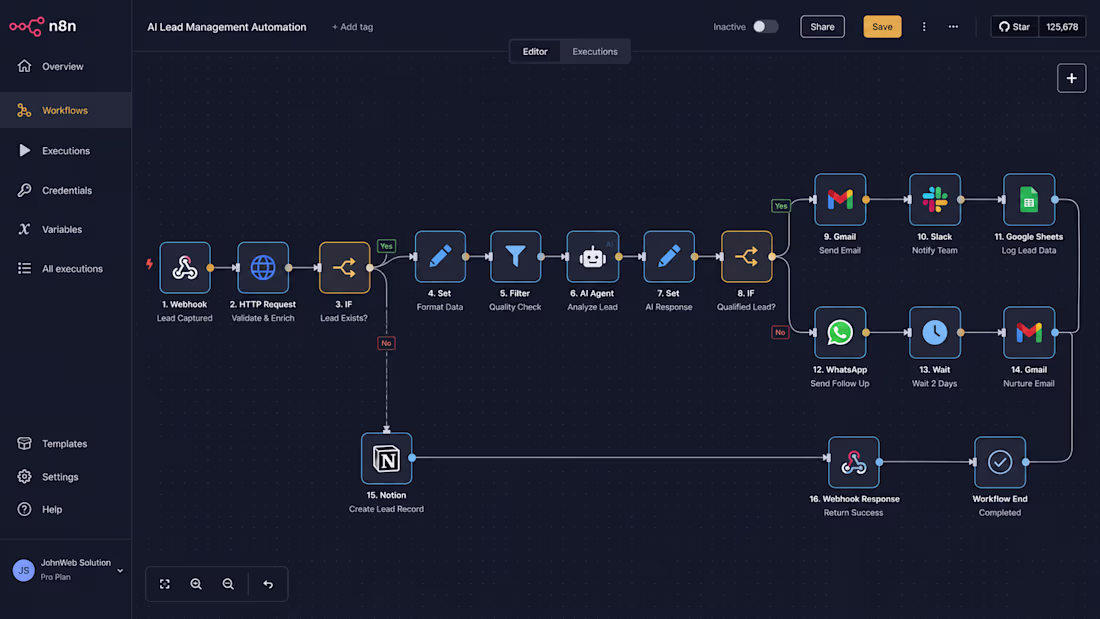
Task: Open the Webhook Lead Captured node
Action: [185, 267]
